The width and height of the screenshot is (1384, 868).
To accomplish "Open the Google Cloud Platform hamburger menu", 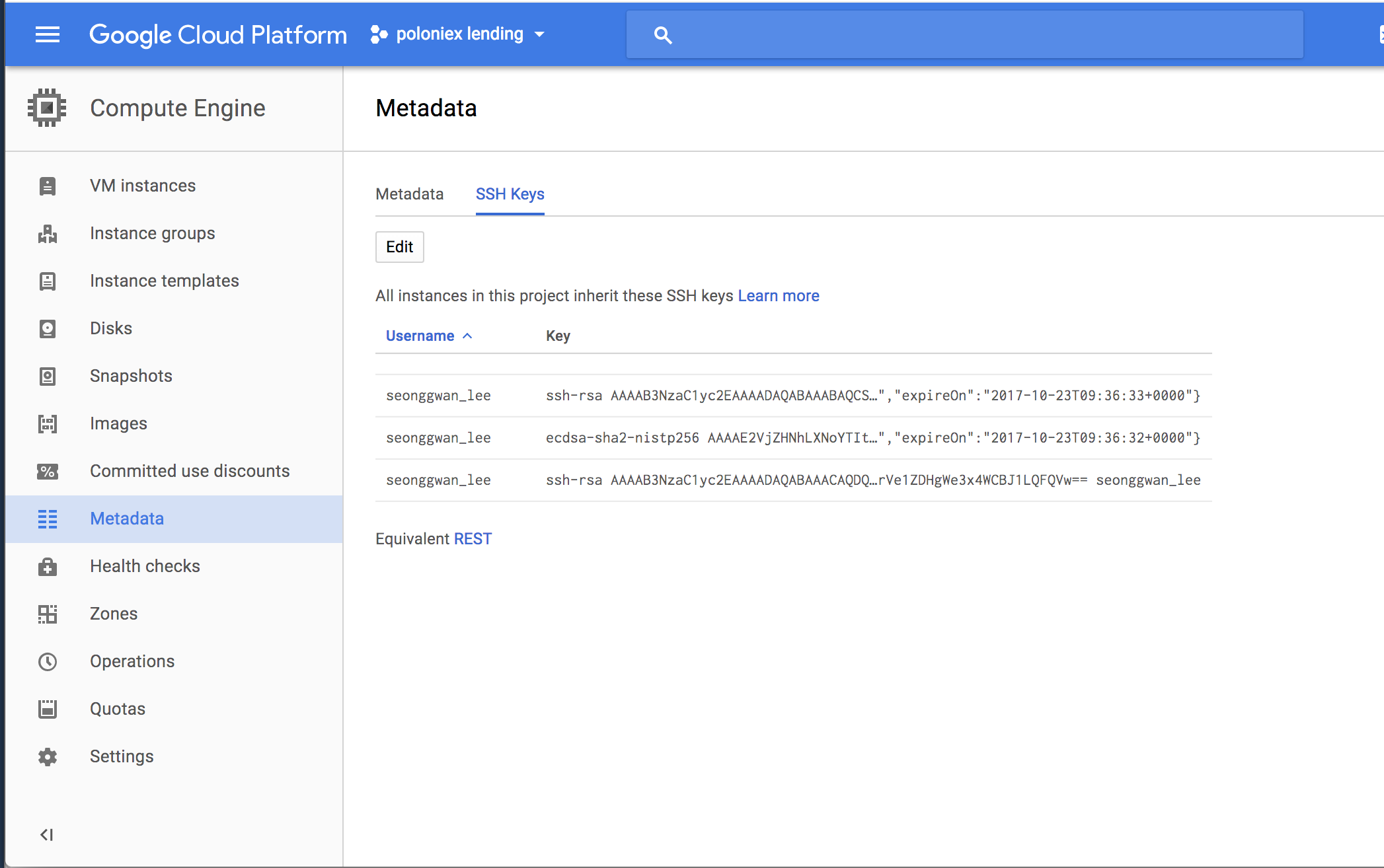I will [46, 34].
